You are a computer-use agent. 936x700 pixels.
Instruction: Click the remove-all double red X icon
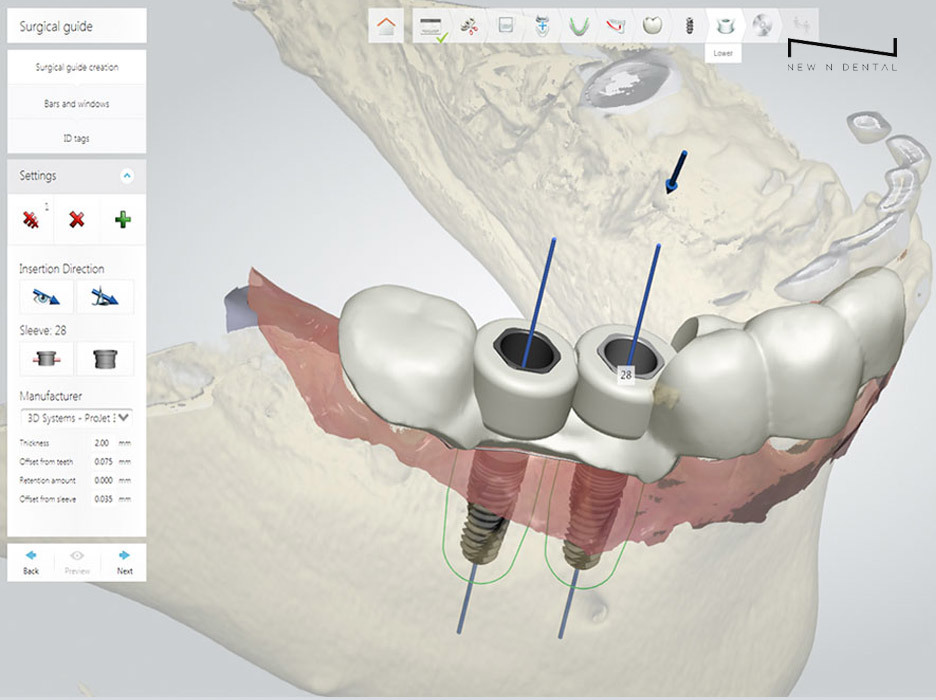click(x=33, y=219)
